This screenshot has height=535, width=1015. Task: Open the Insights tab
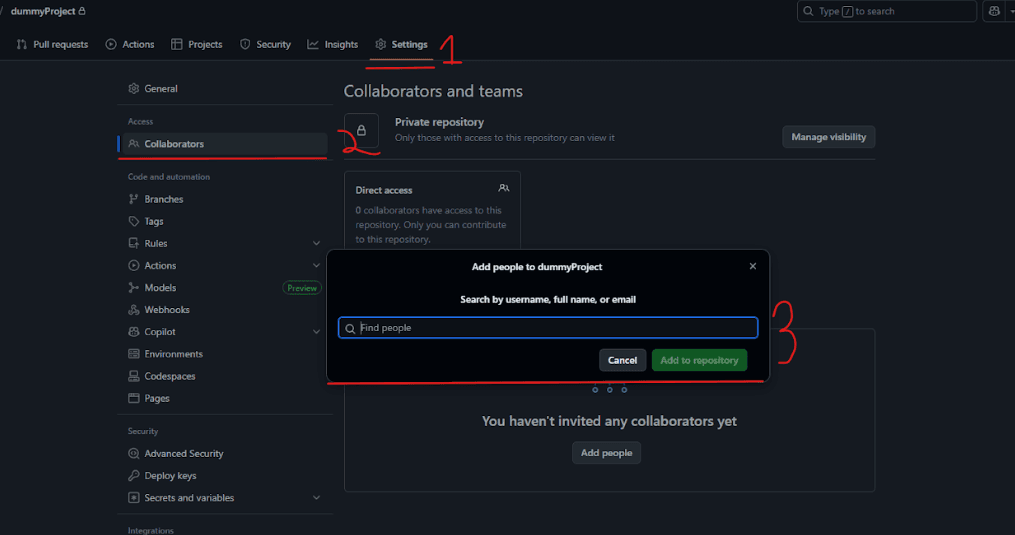[x=333, y=44]
